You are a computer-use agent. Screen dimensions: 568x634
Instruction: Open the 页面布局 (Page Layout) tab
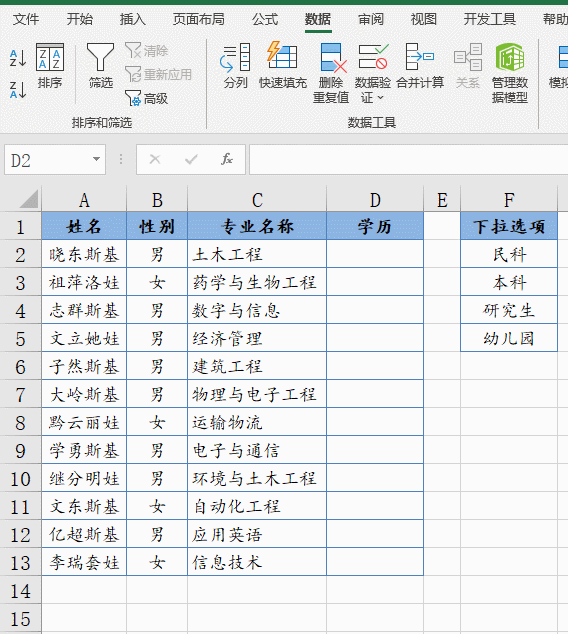coord(198,19)
